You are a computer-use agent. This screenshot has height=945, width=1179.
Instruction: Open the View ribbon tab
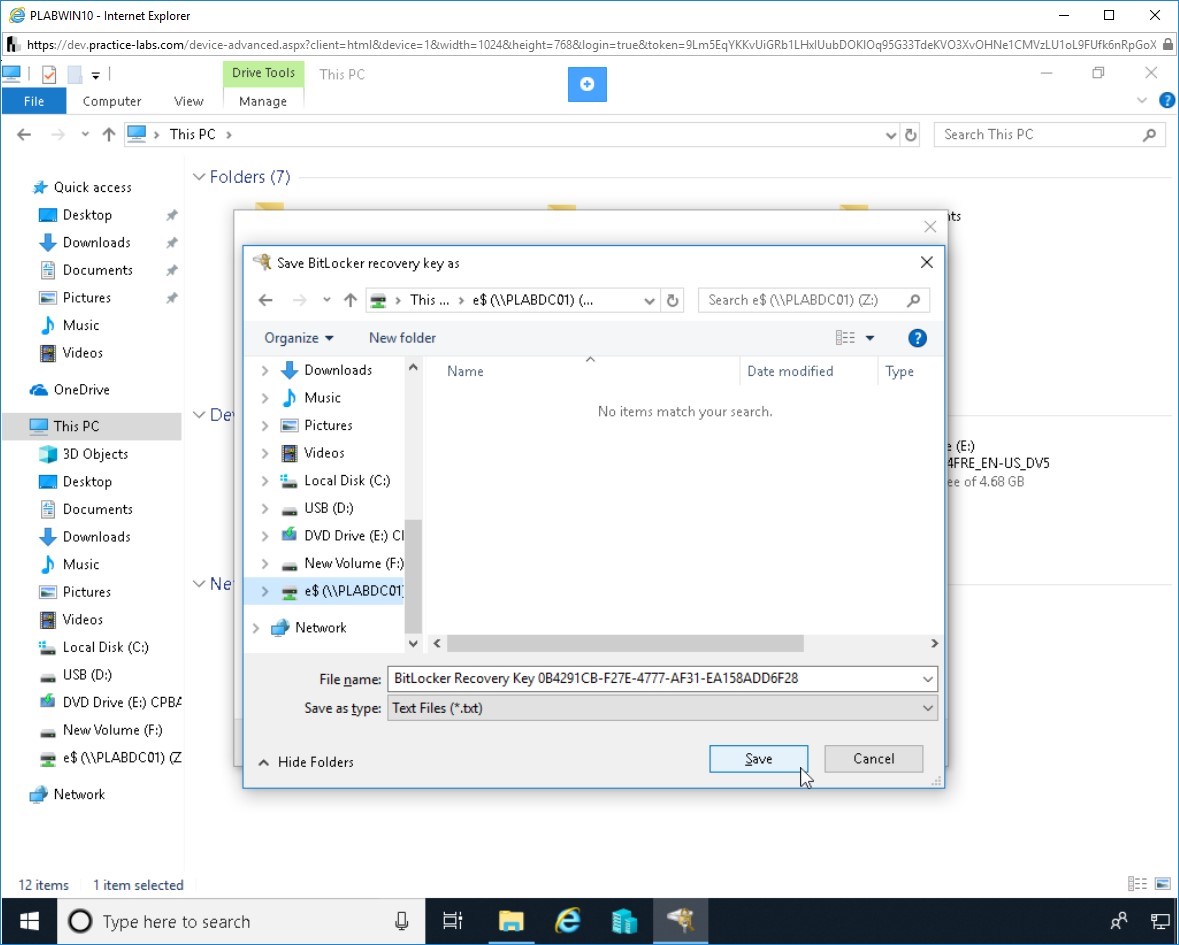[x=188, y=101]
